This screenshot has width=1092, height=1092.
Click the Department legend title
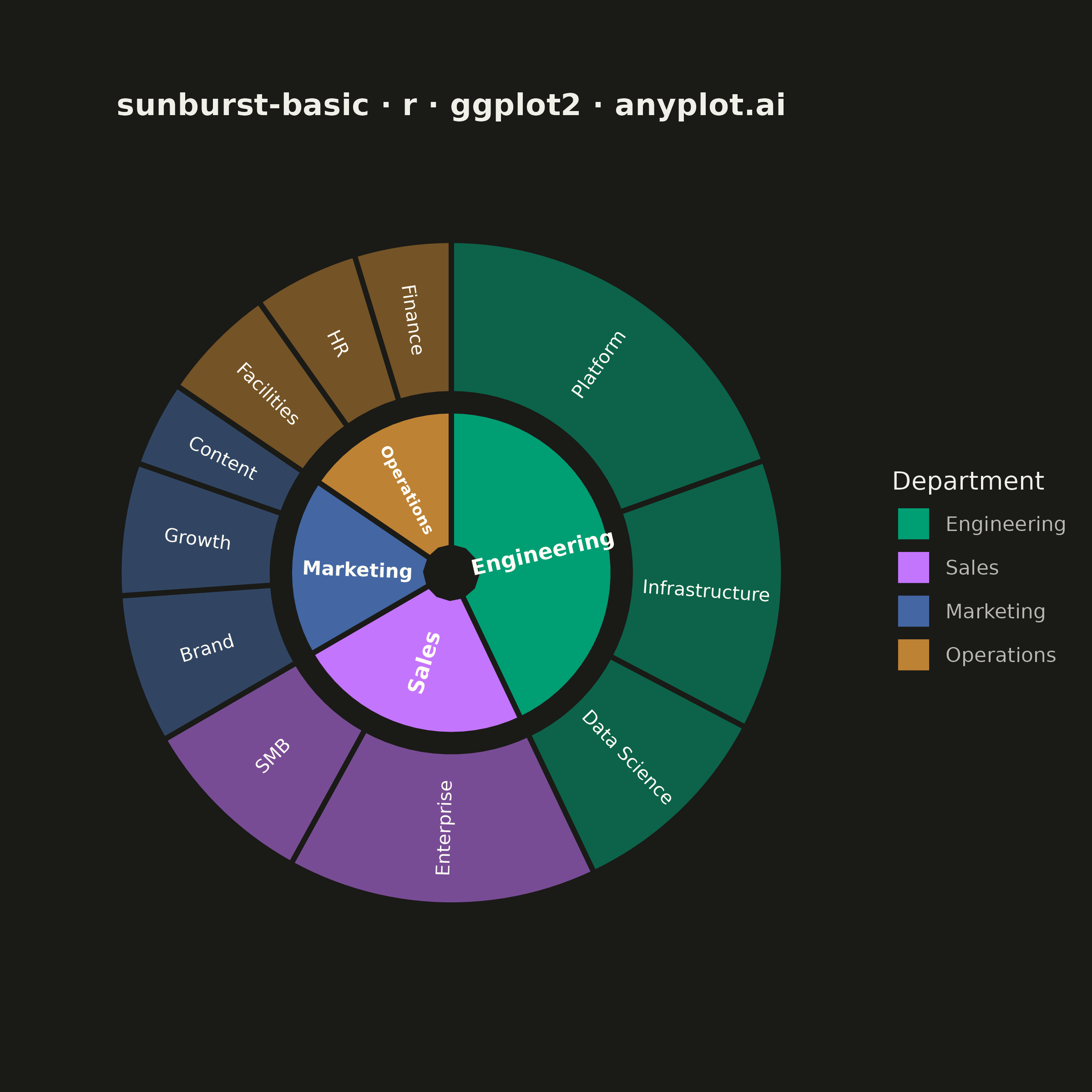[x=968, y=481]
